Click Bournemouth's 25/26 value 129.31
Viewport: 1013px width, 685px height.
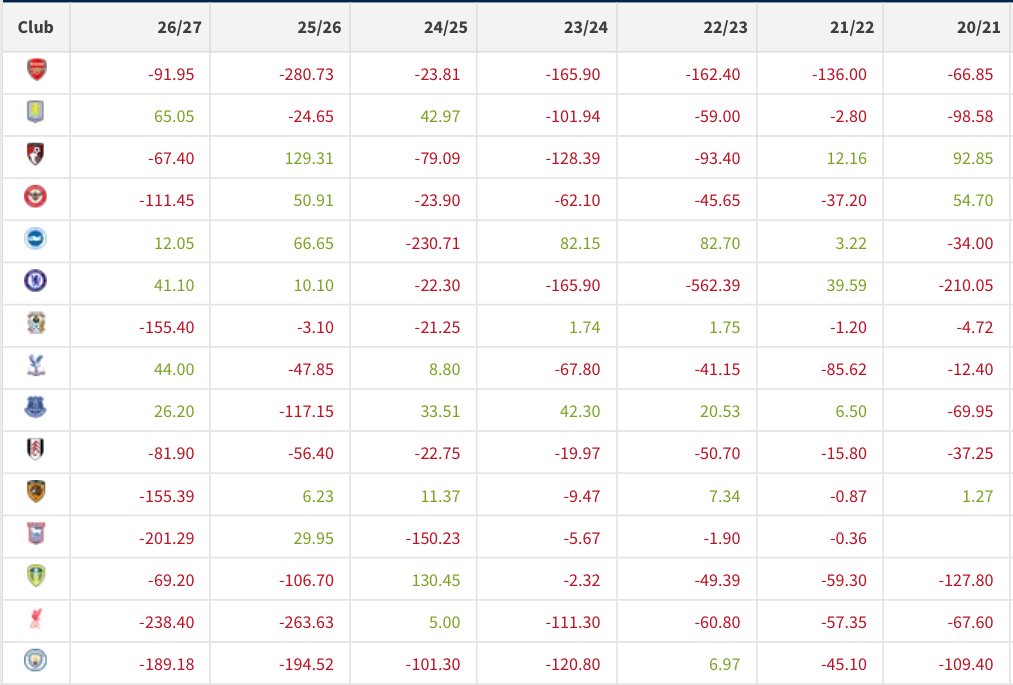pos(309,158)
